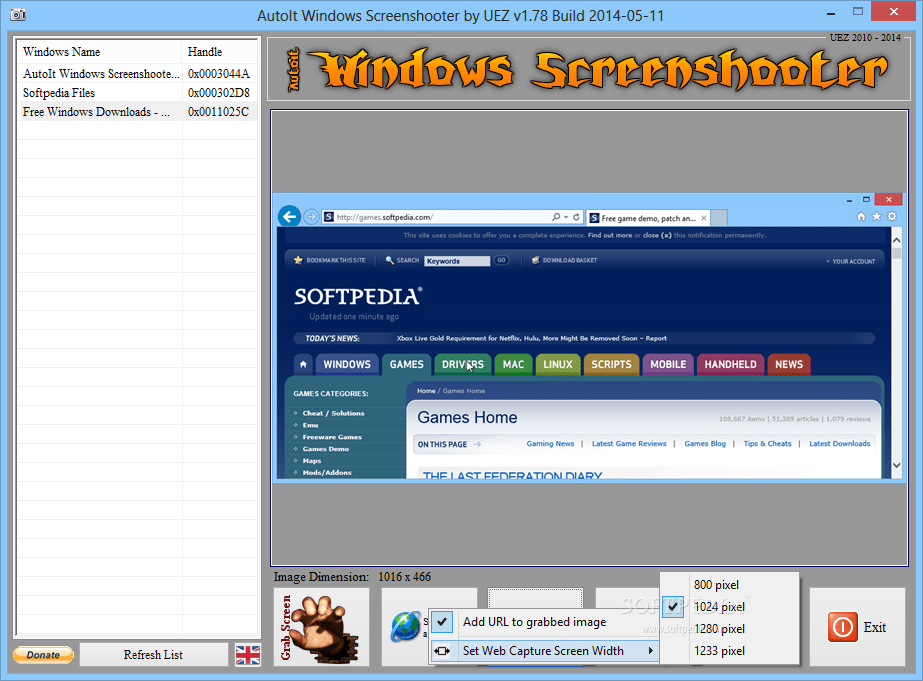Refresh the windows list

tap(154, 655)
